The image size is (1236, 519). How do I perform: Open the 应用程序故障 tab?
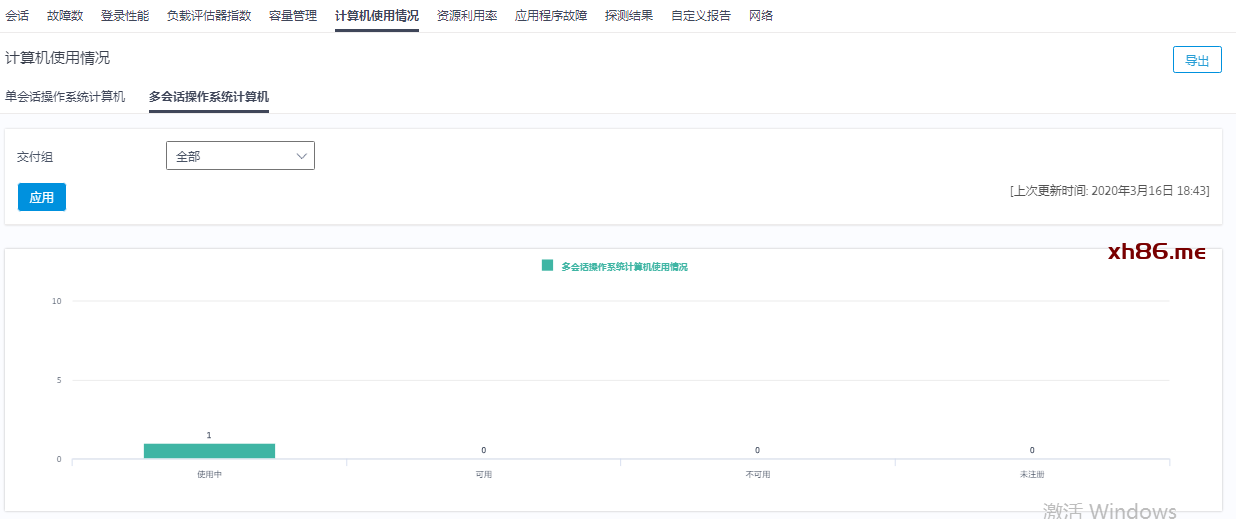pos(551,16)
